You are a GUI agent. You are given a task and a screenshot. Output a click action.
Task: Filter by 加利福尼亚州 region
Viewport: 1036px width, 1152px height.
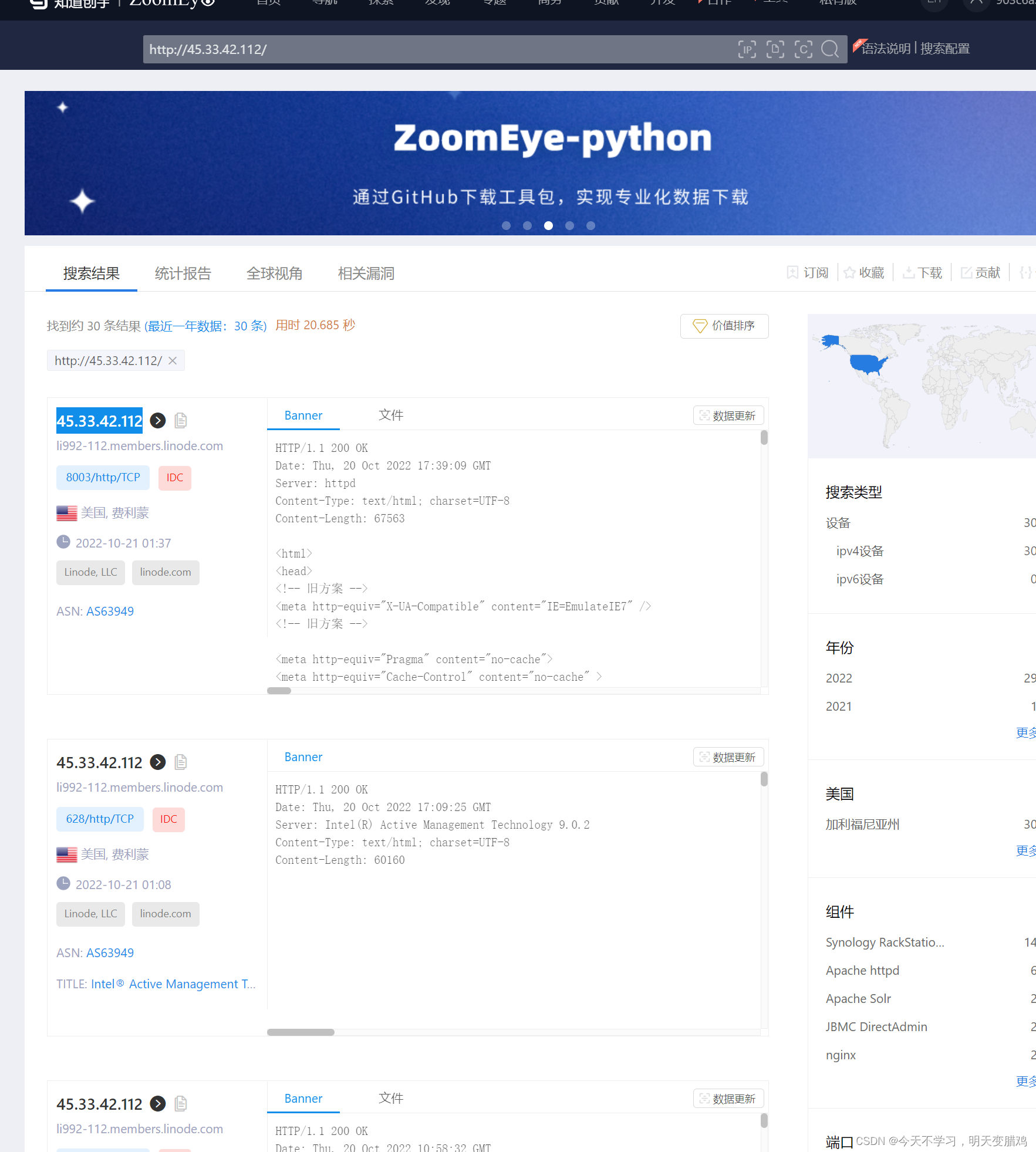click(x=862, y=825)
